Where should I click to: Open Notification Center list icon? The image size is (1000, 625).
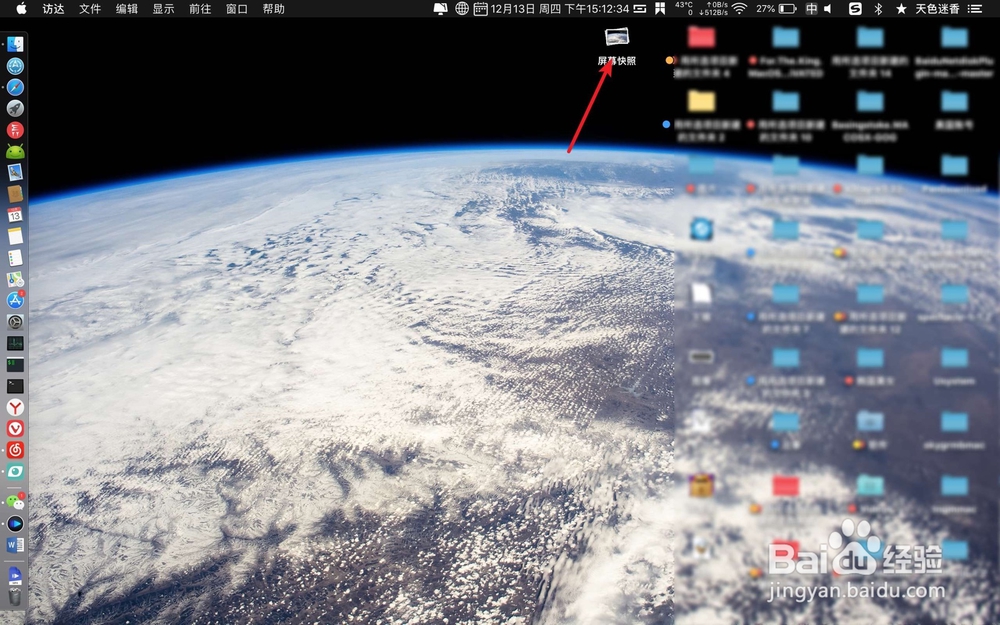pos(974,9)
